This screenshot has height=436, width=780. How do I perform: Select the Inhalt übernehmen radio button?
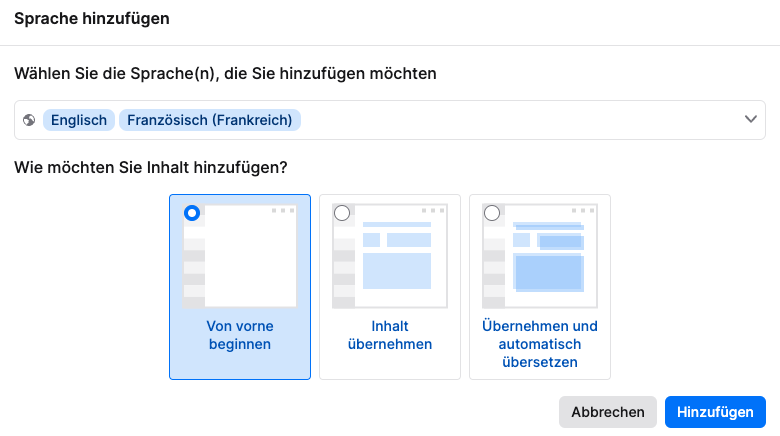click(342, 213)
